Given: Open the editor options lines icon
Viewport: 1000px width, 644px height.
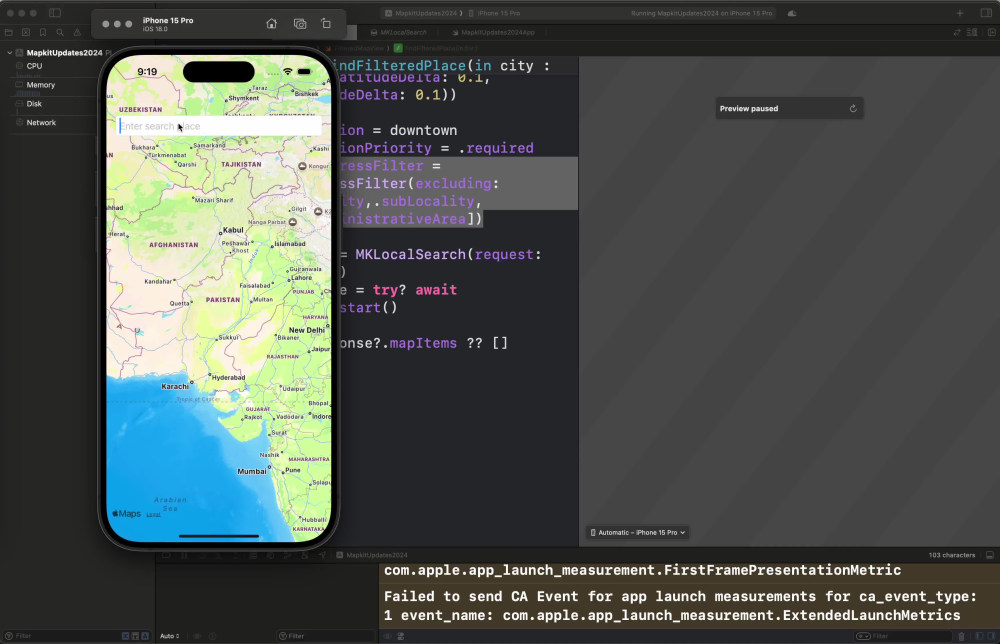Looking at the screenshot, I should tap(972, 32).
